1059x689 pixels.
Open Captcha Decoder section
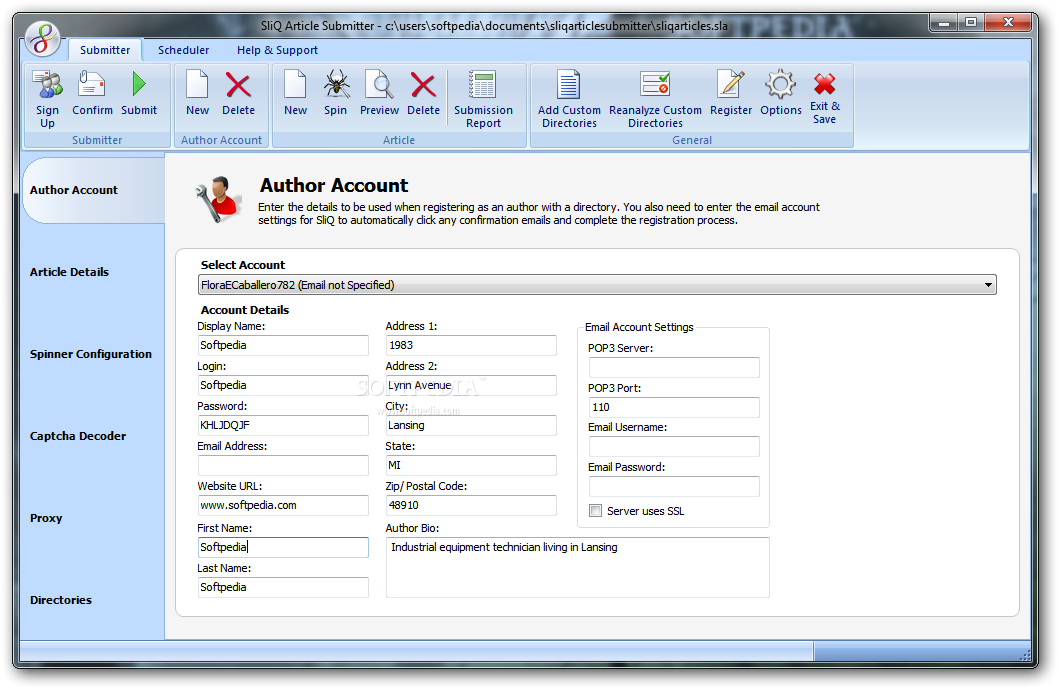[78, 436]
